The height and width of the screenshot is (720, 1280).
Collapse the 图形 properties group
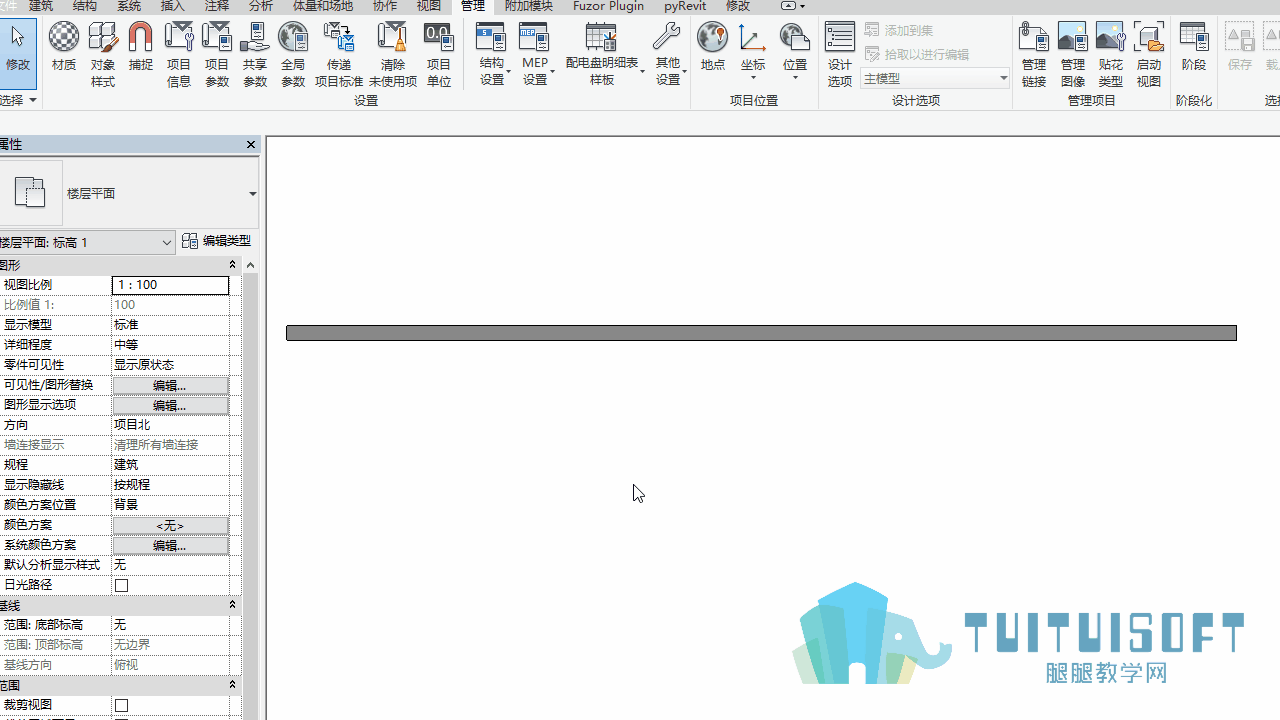(232, 265)
